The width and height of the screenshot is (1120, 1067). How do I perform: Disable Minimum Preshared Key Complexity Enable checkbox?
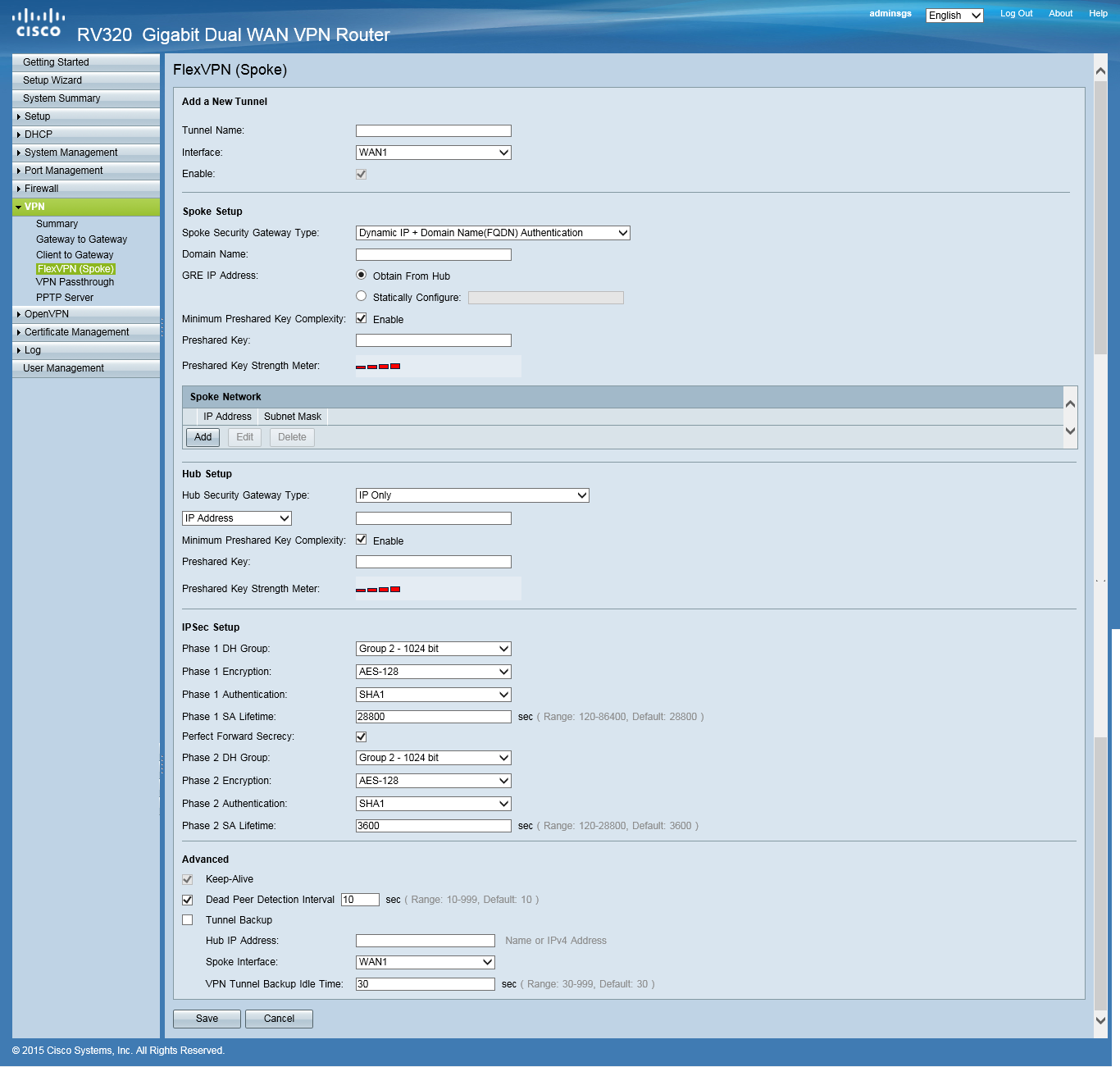pos(361,318)
